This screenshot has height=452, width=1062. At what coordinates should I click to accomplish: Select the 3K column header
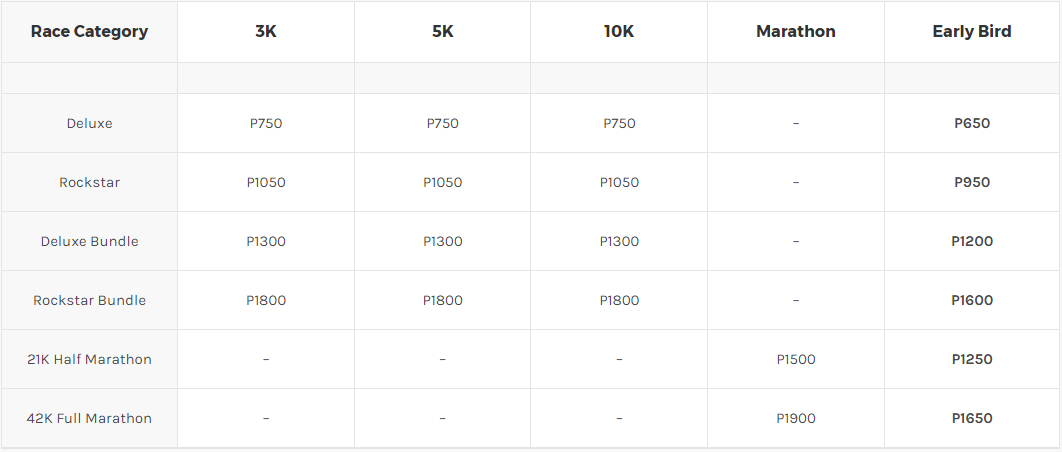point(266,31)
